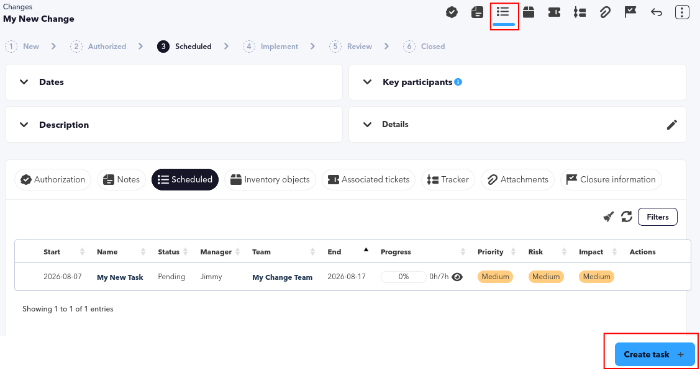Open the My New Task link

120,277
